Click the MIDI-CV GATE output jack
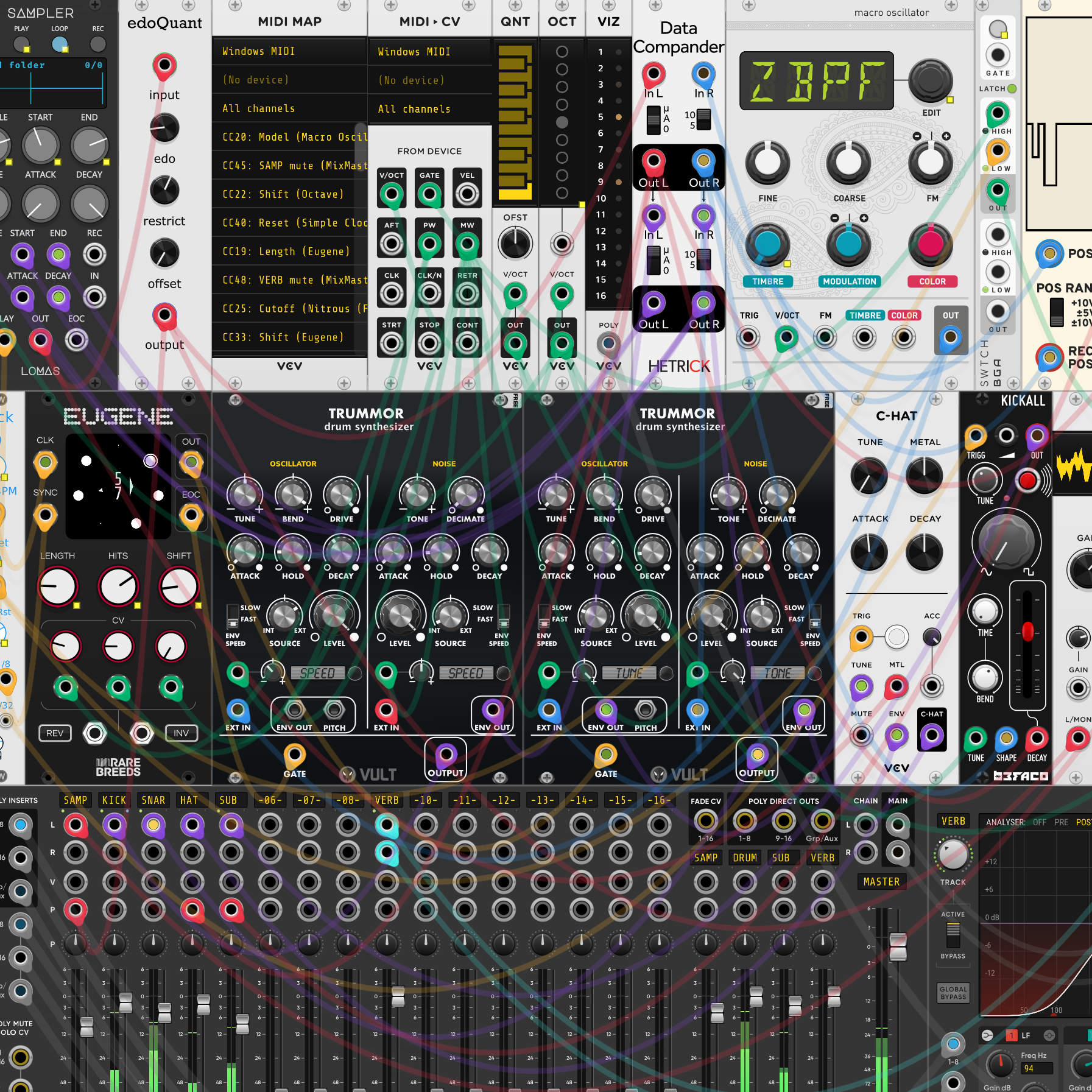 [429, 195]
